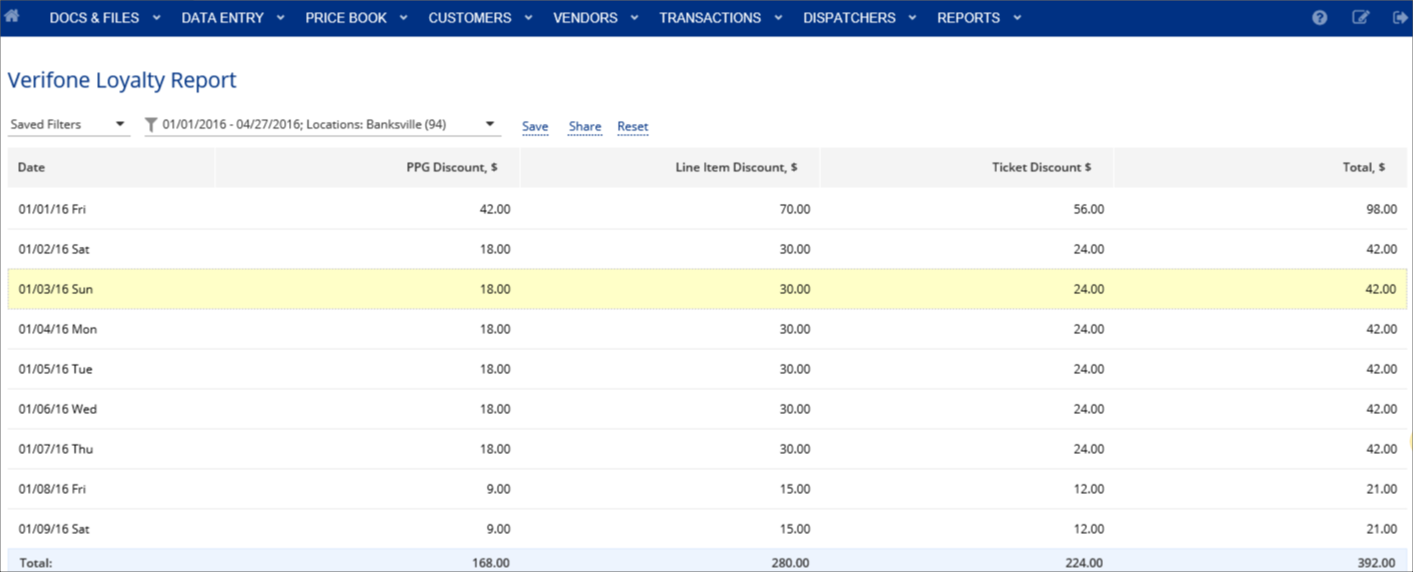Open the Vendors menu

tap(596, 18)
